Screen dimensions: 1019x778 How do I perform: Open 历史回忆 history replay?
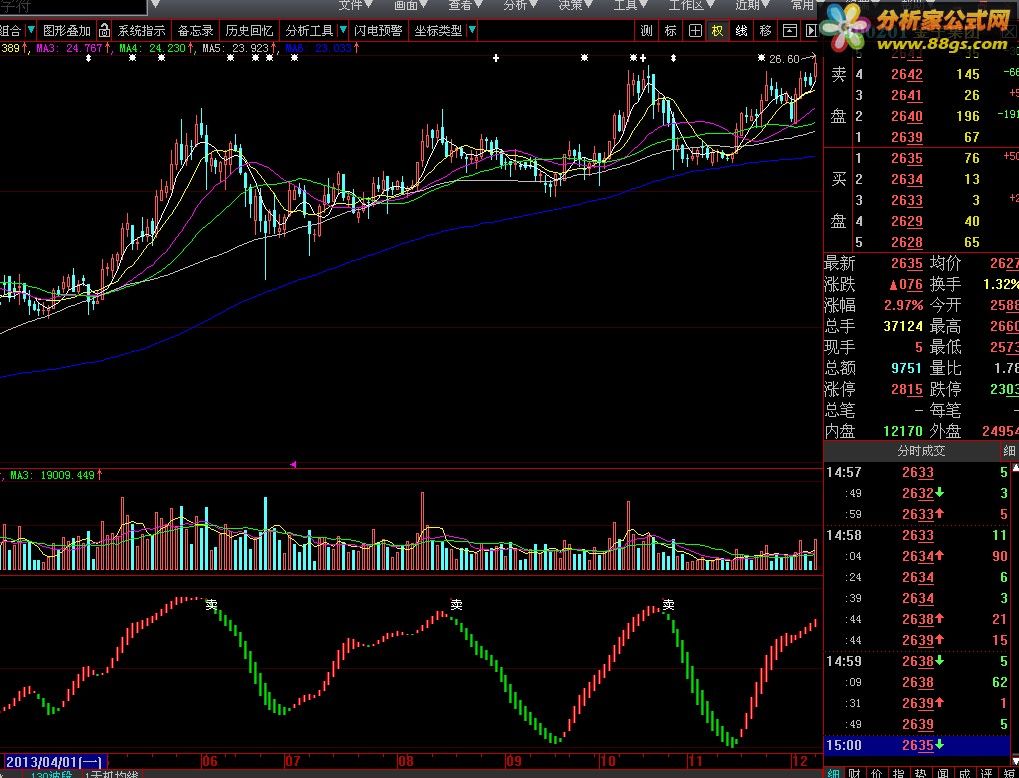(250, 31)
